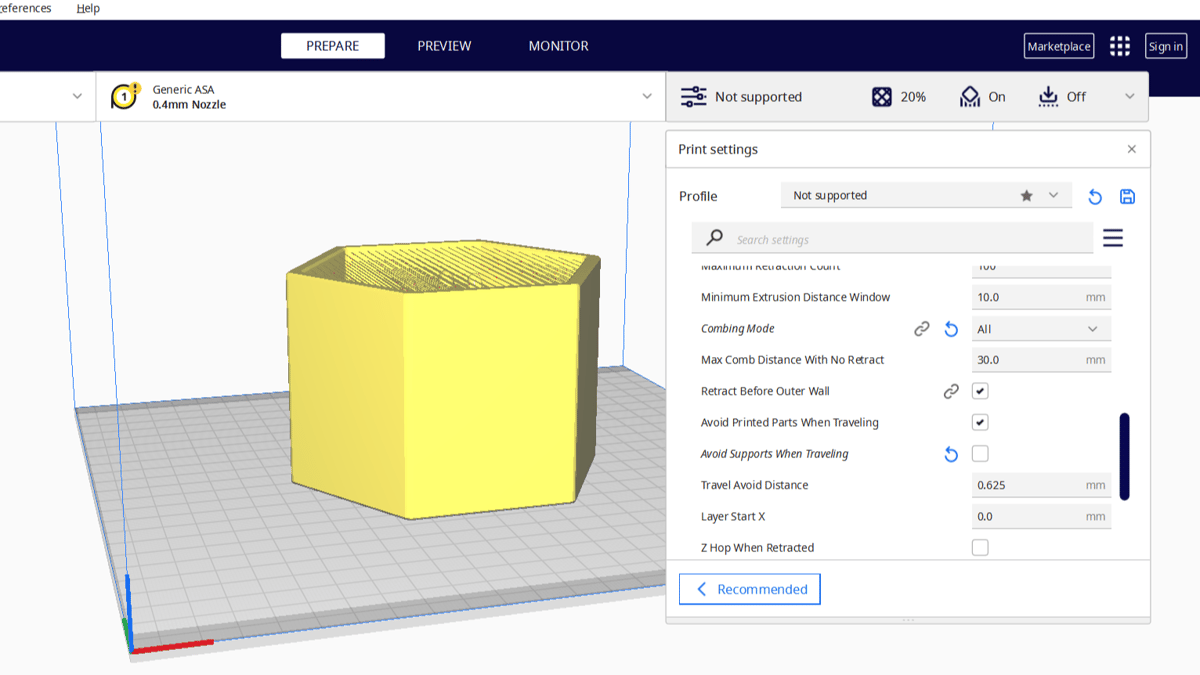
Task: Uncheck Retract Before Outer Wall
Action: tap(979, 390)
